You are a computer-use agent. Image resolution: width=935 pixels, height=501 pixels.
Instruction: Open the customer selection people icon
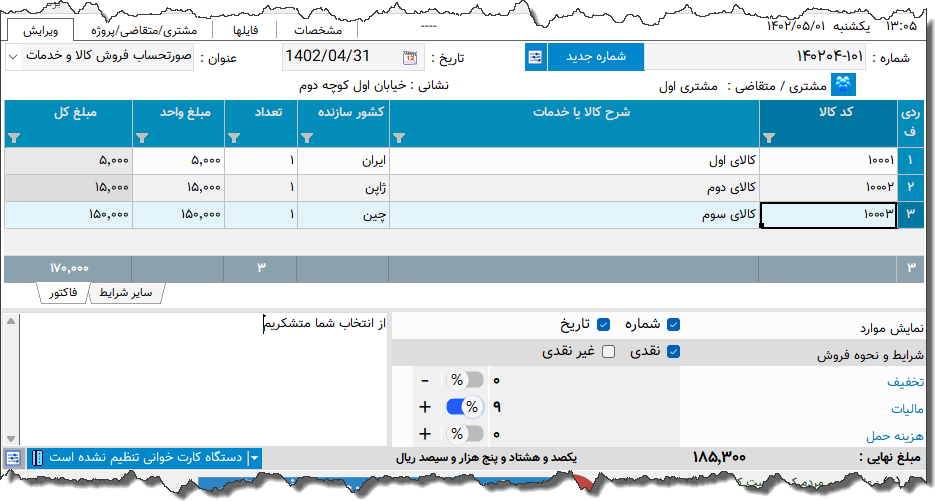click(x=843, y=85)
